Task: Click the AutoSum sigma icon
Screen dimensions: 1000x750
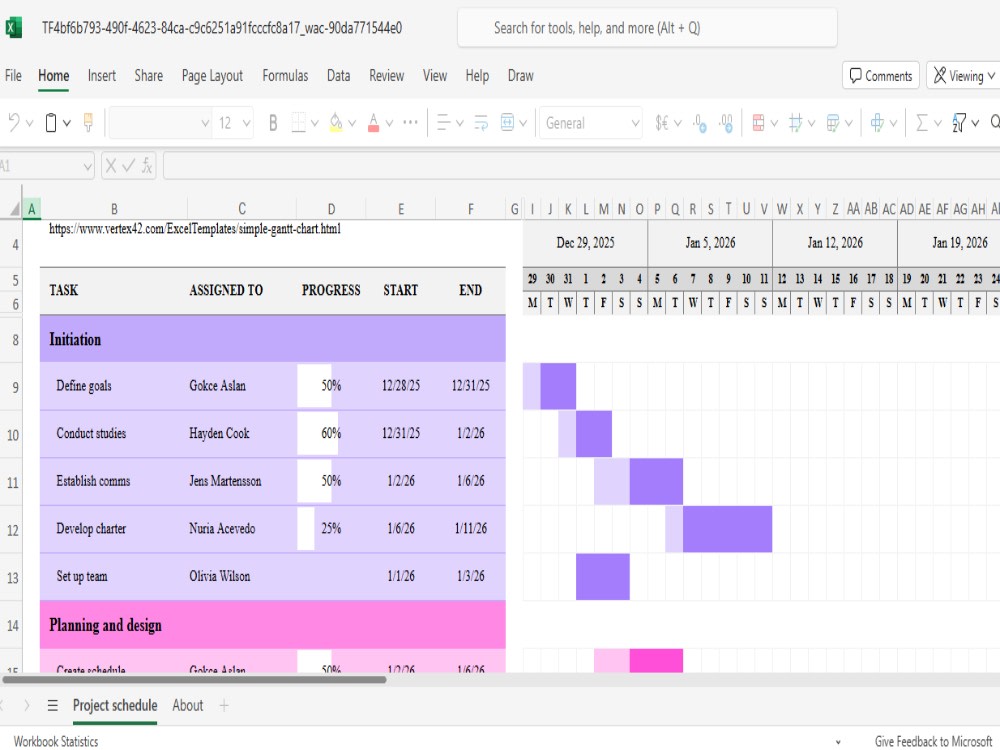Action: pos(922,122)
